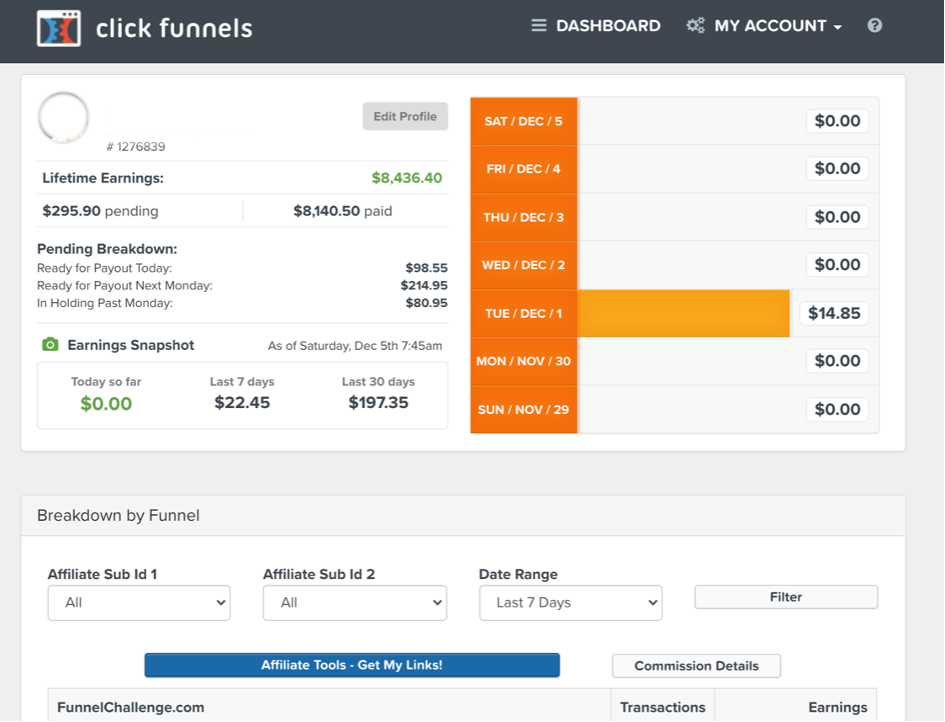Click the Pending Breakdown heading
Screen dimensions: 945x722
[x=107, y=249]
